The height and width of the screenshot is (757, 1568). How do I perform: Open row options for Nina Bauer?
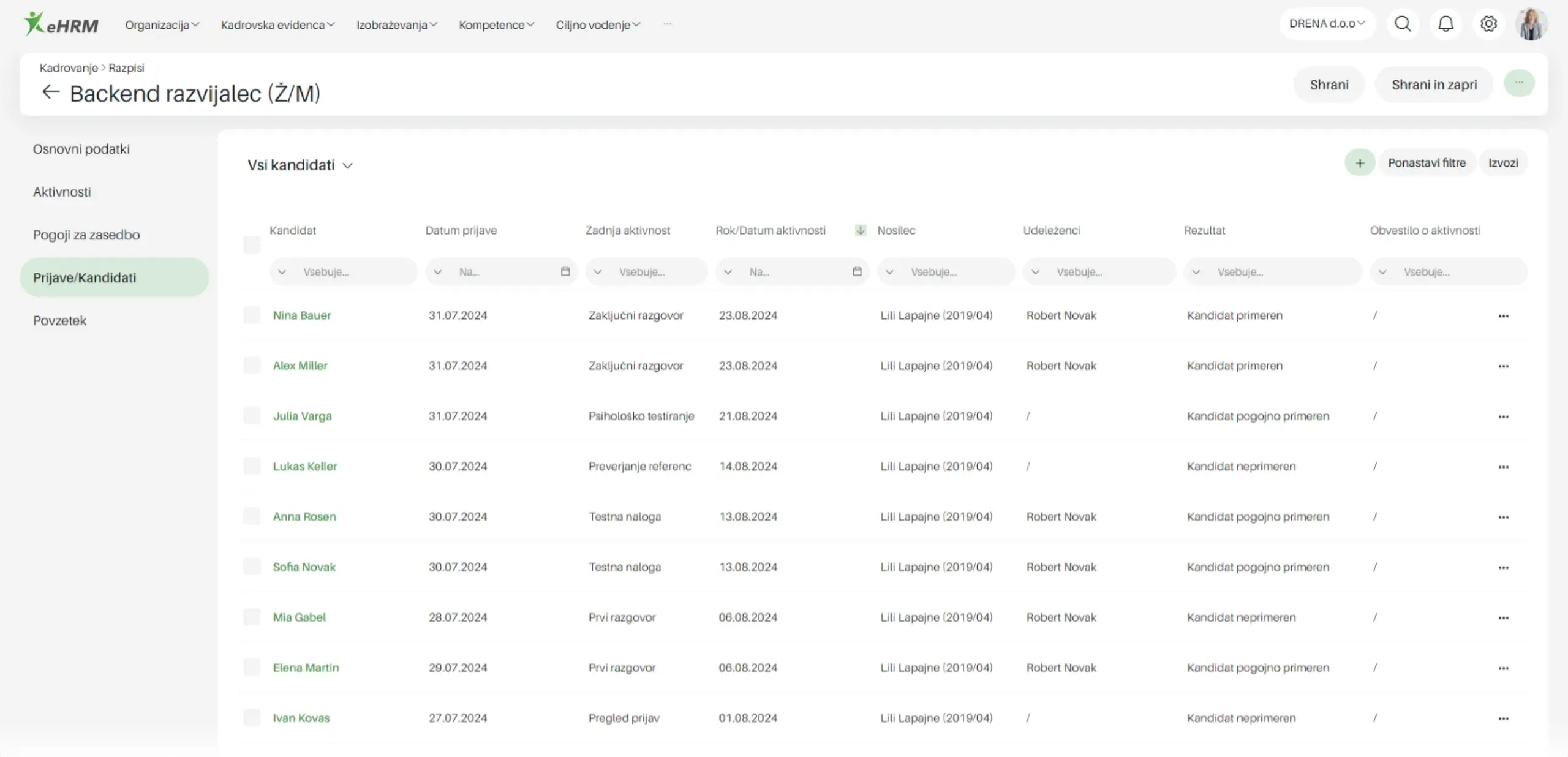[x=1503, y=316]
